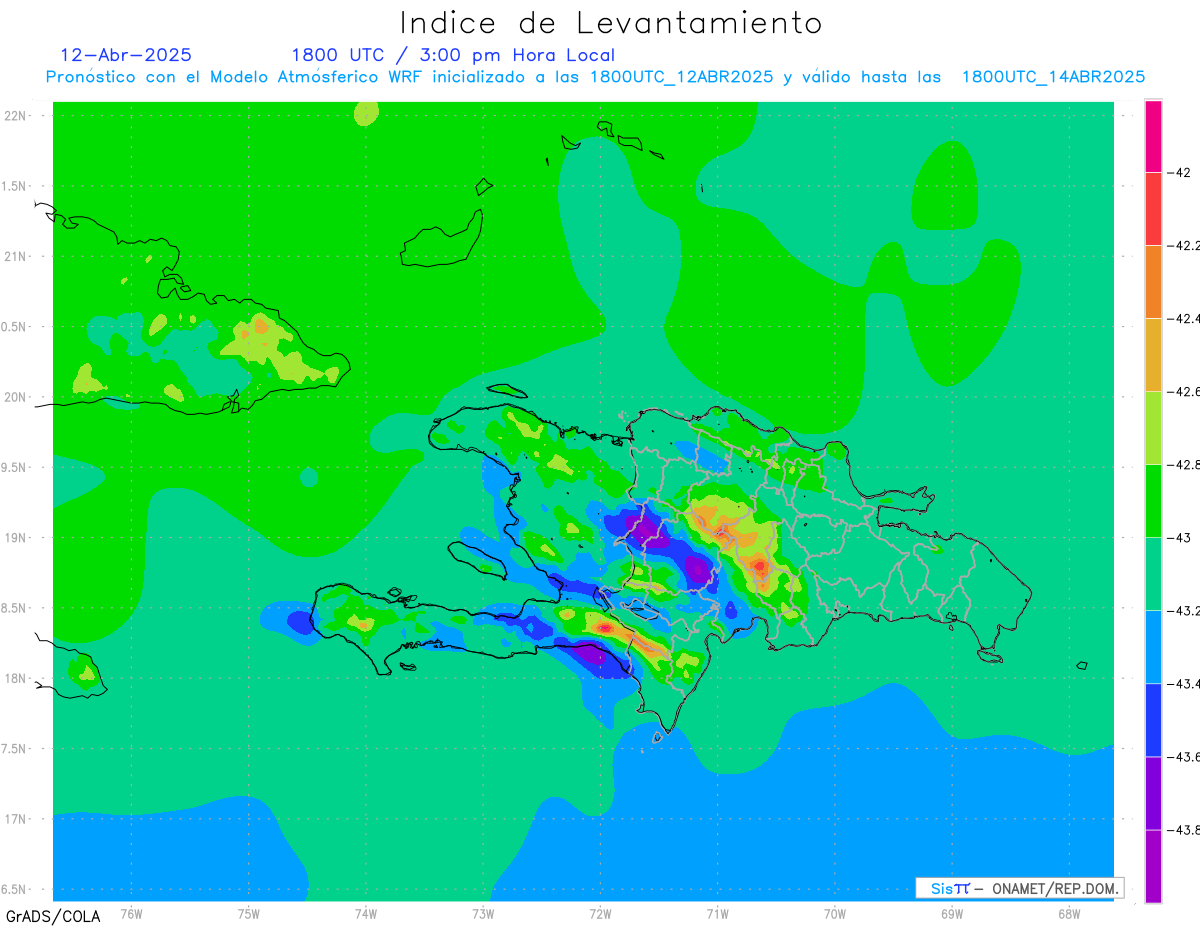Select the red legend swatch below -42
Screen dimensions: 1200x927
pos(1153,208)
